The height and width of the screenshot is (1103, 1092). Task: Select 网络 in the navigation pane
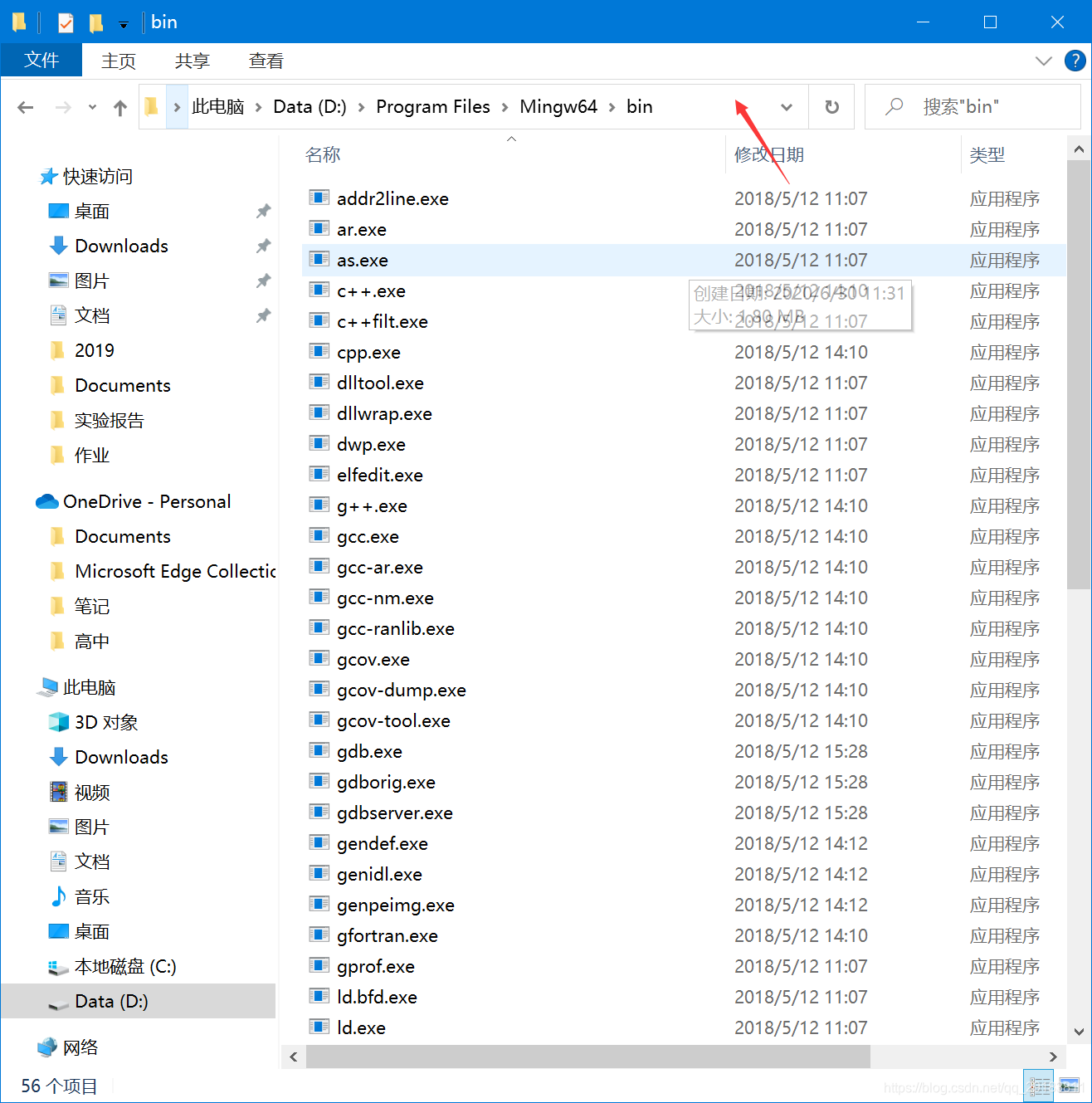pyautogui.click(x=80, y=1047)
